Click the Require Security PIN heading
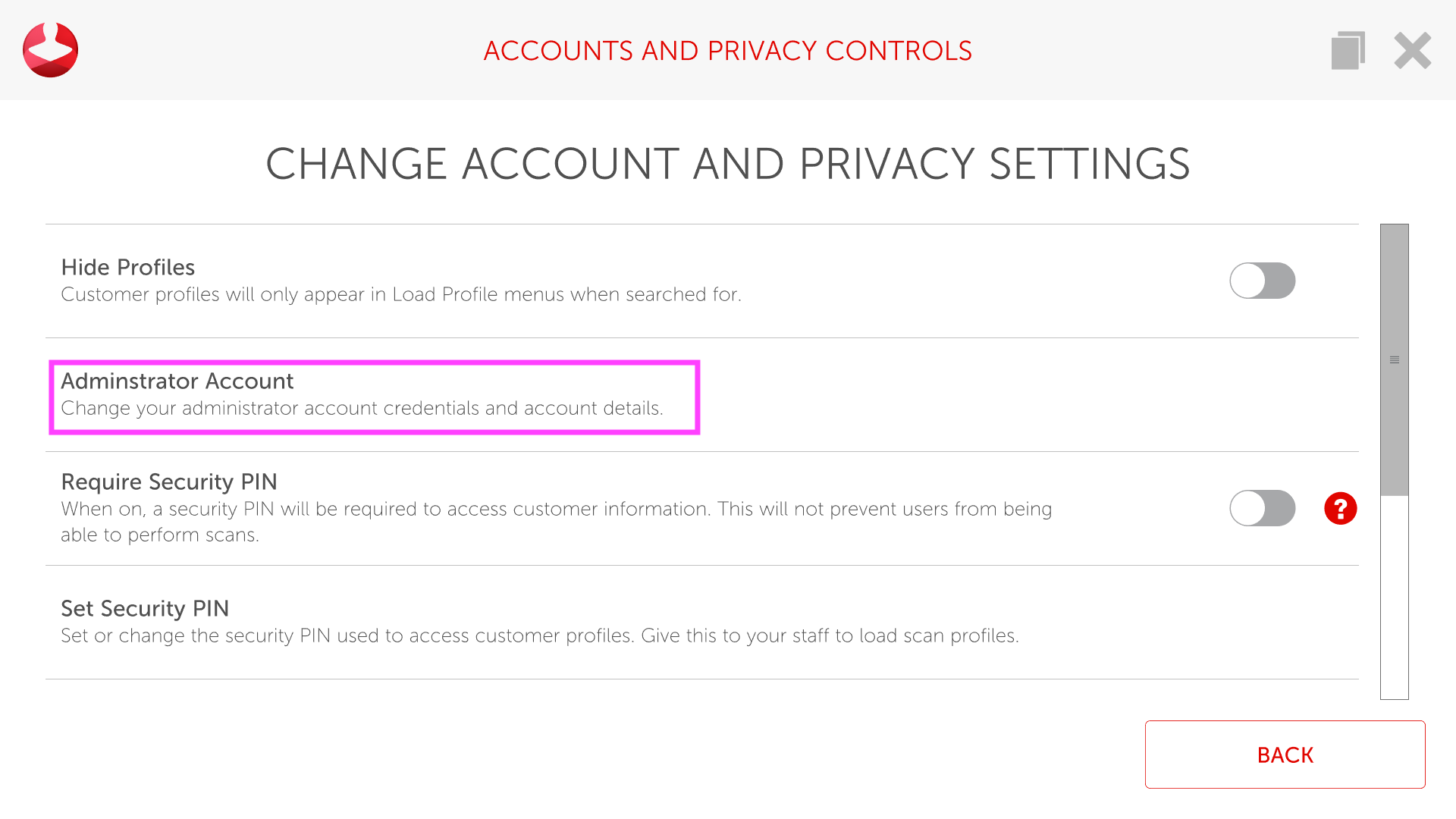 pyautogui.click(x=169, y=482)
